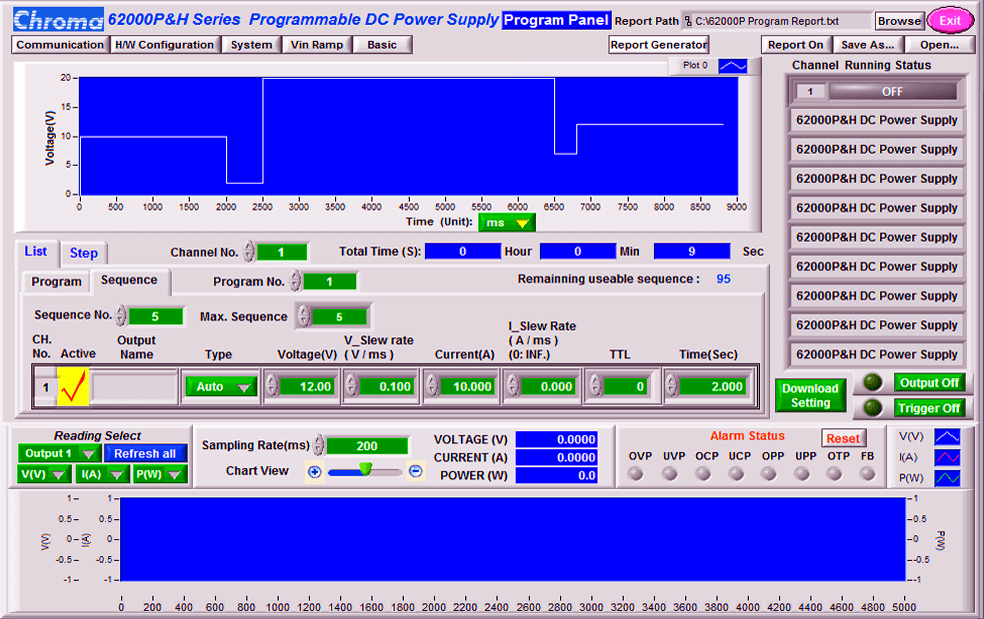Screen dimensions: 984x619
Task: Click the UPP alarm indicator
Action: tap(802, 473)
